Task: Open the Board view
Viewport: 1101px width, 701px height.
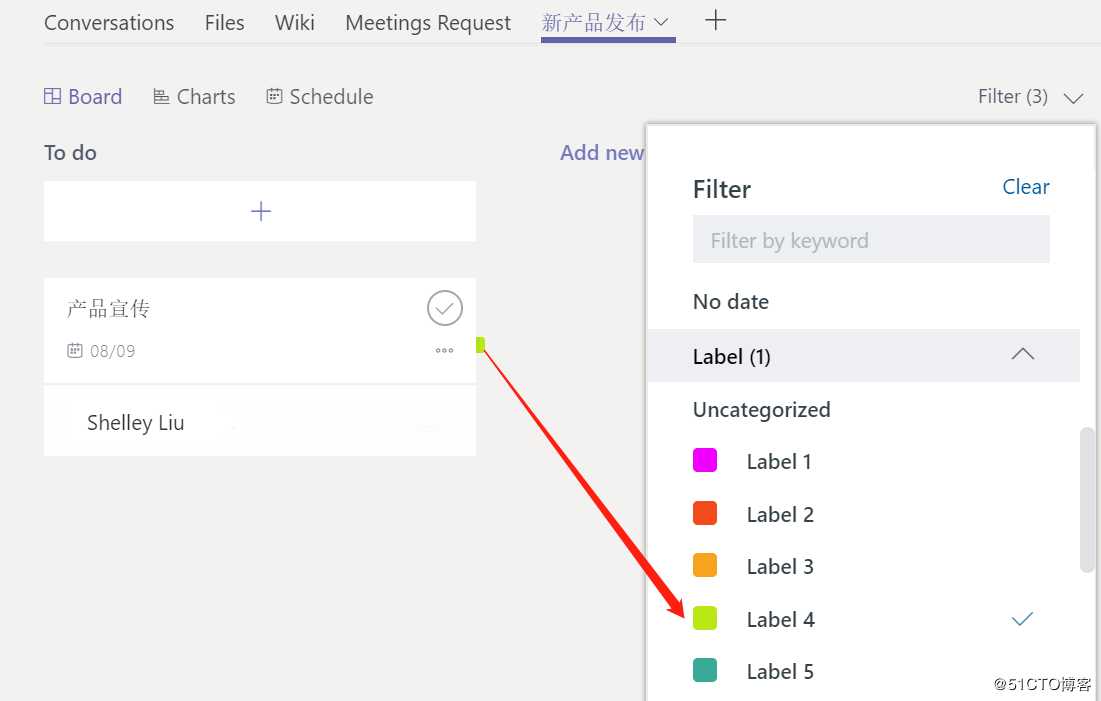Action: pyautogui.click(x=83, y=96)
